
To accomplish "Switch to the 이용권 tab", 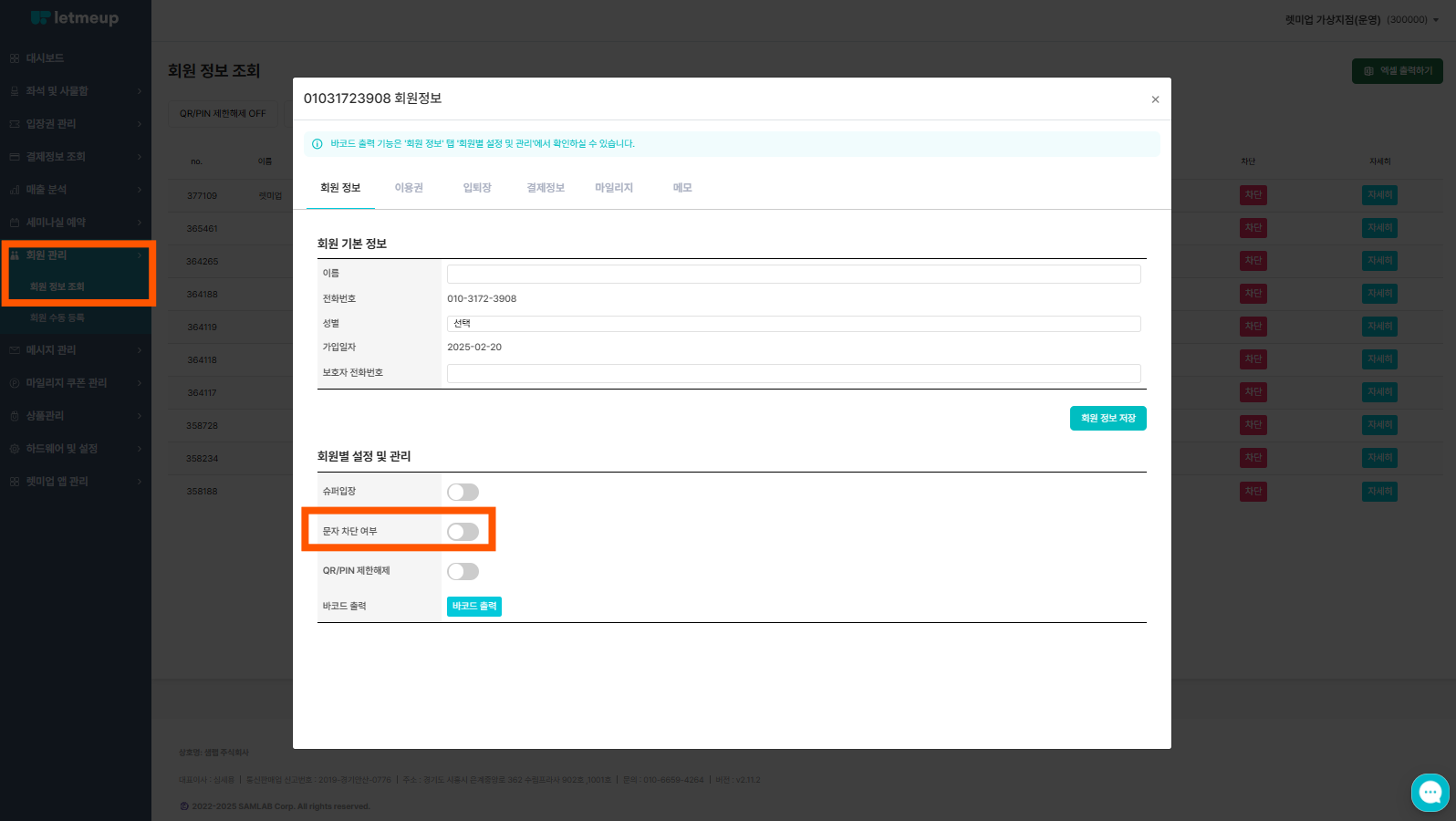I will 409,188.
